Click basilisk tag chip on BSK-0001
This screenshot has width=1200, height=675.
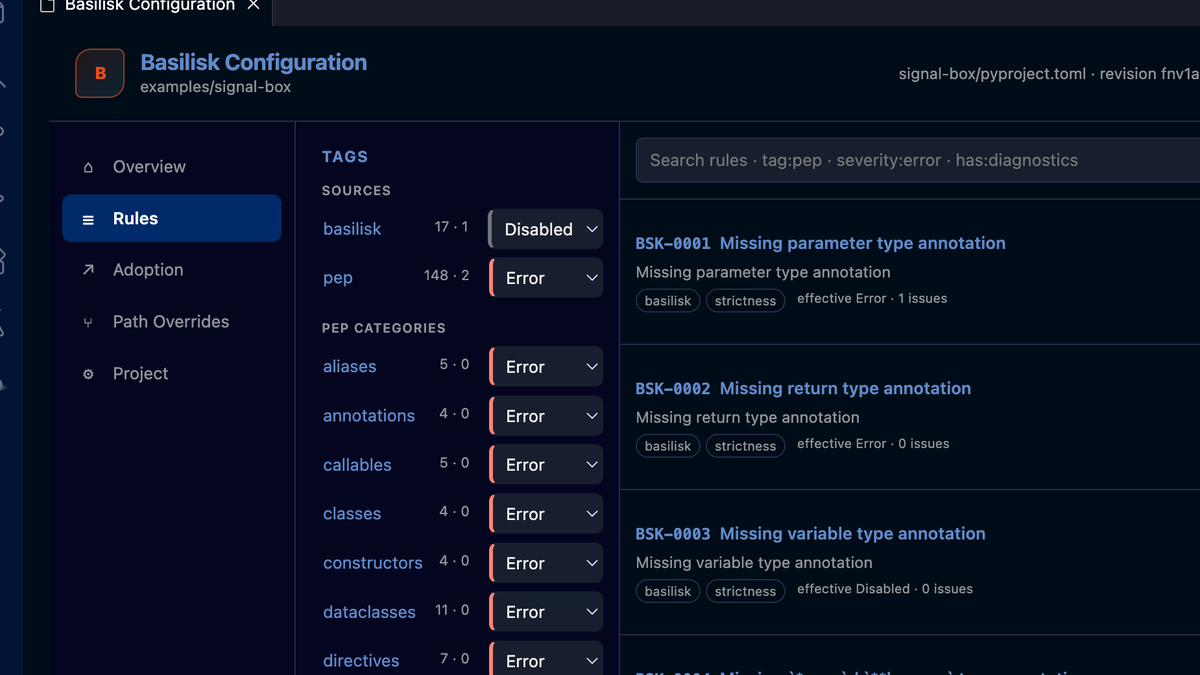tap(668, 301)
